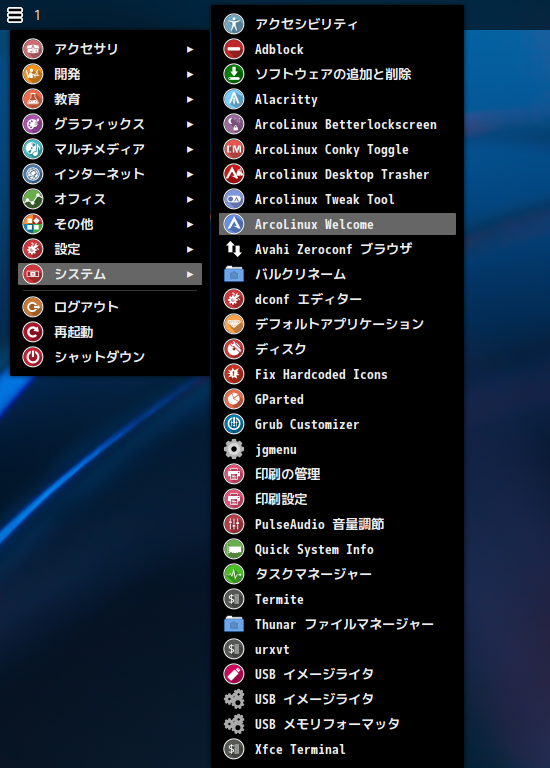The width and height of the screenshot is (550, 768).
Task: Launch ArcoLinux Welcome
Action: click(337, 224)
